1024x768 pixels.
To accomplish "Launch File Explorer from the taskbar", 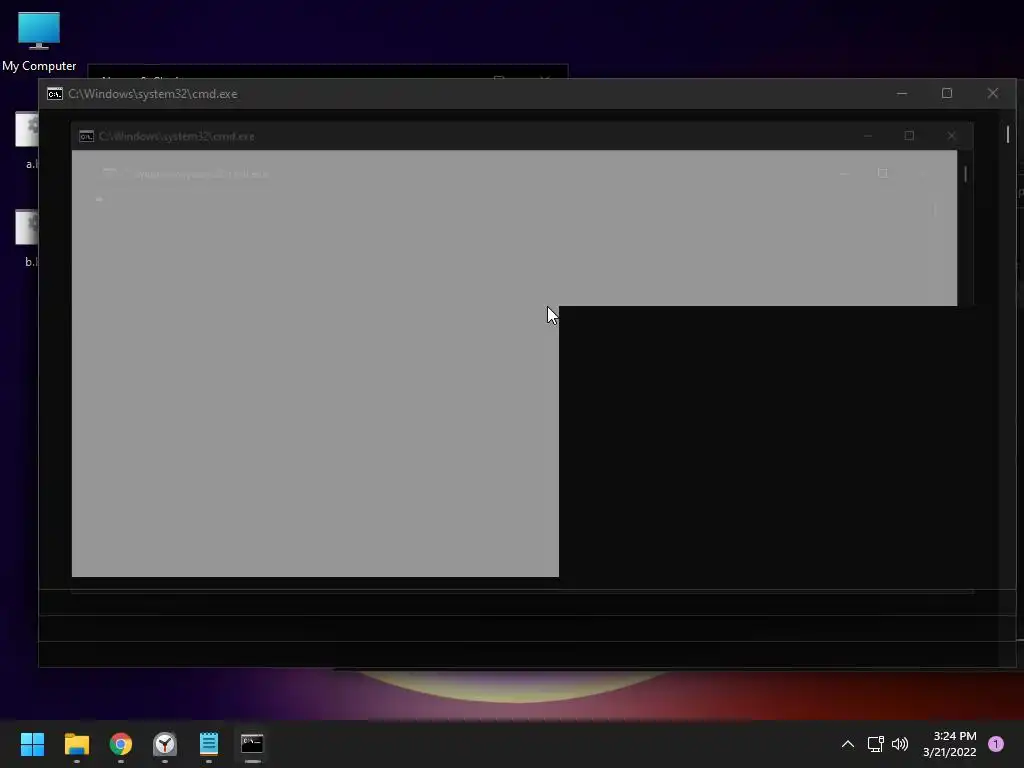I will coord(76,744).
